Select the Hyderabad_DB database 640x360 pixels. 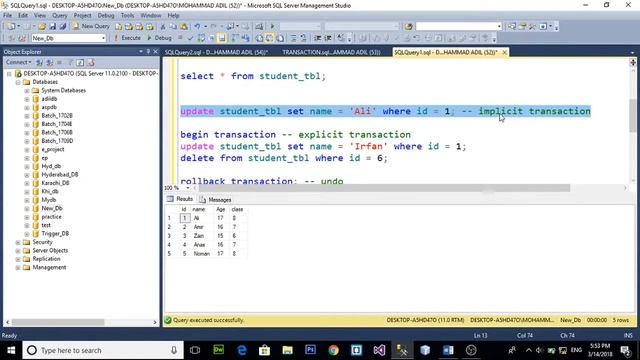(60, 175)
